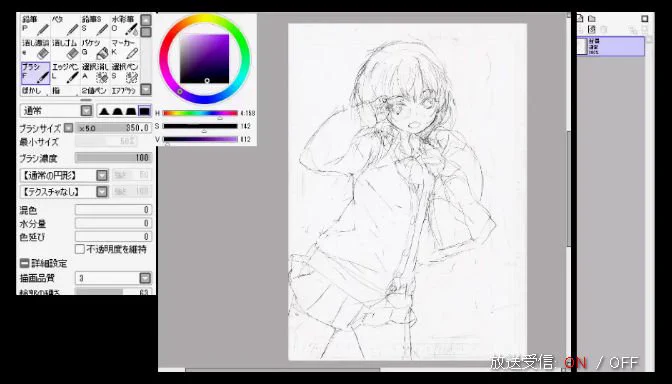Select the 鉛筆S pencil tool

click(96, 26)
